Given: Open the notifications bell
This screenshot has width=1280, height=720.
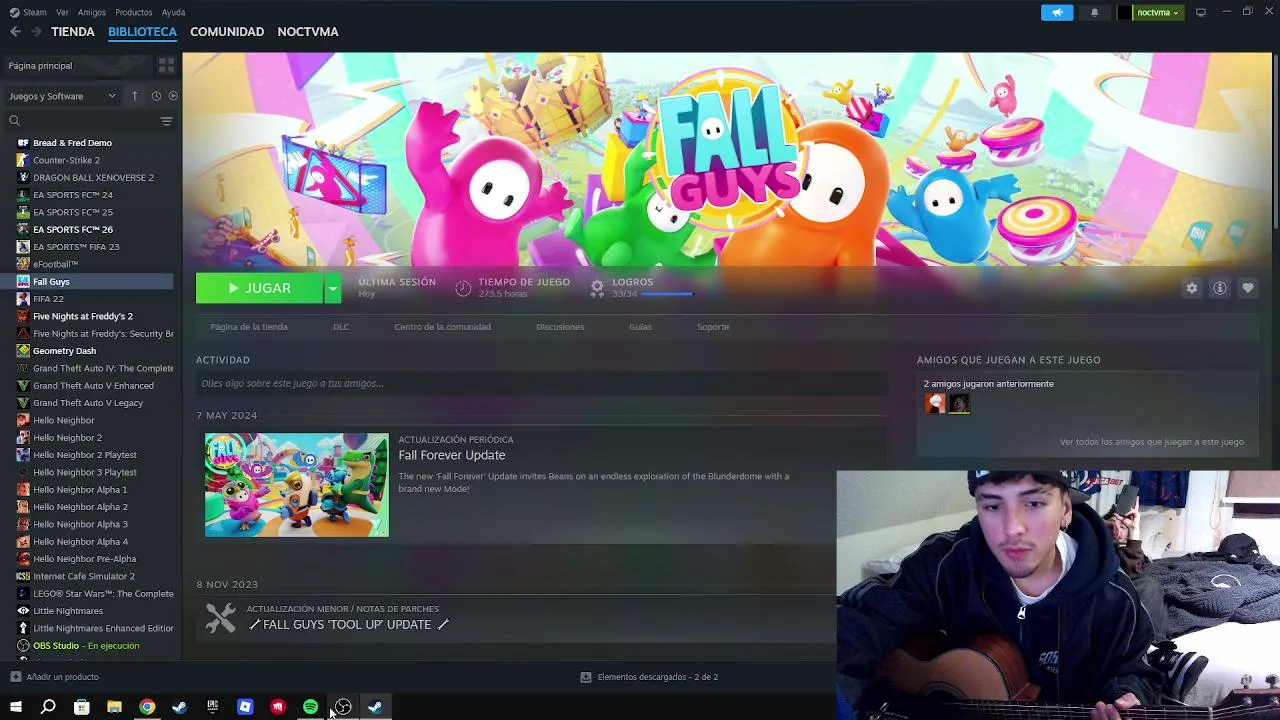Looking at the screenshot, I should (x=1094, y=13).
